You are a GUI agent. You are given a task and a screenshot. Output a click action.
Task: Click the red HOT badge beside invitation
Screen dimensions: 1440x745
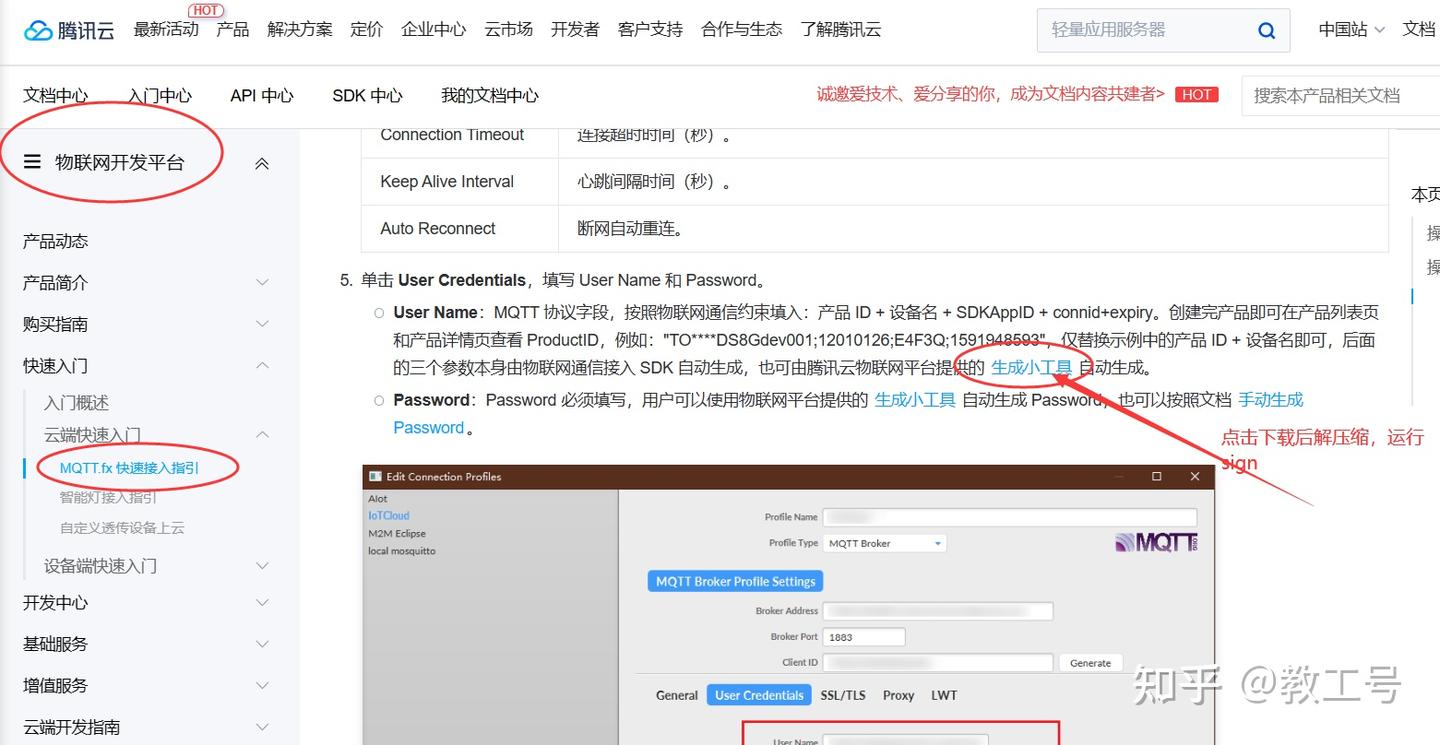pyautogui.click(x=1196, y=95)
